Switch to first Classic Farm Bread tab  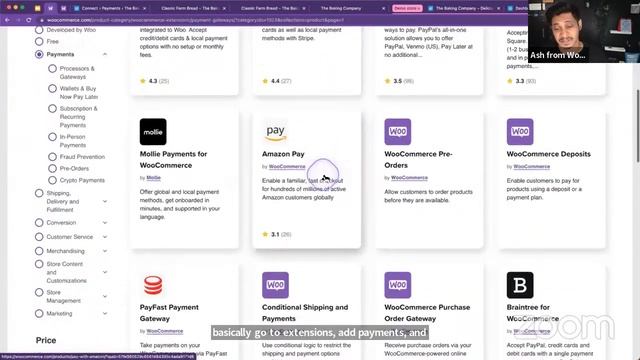point(190,8)
